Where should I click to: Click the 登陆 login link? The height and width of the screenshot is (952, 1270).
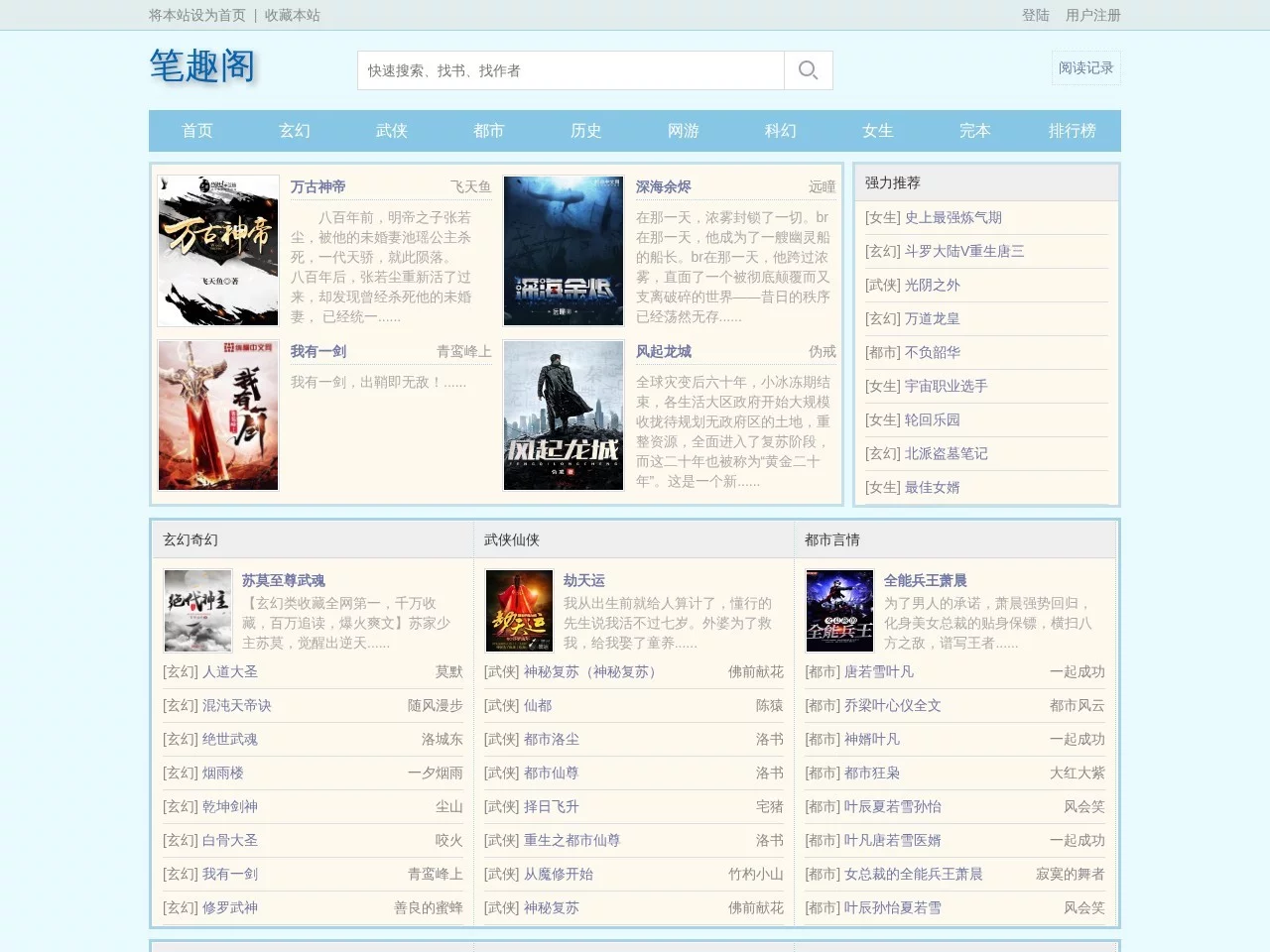pos(1035,15)
